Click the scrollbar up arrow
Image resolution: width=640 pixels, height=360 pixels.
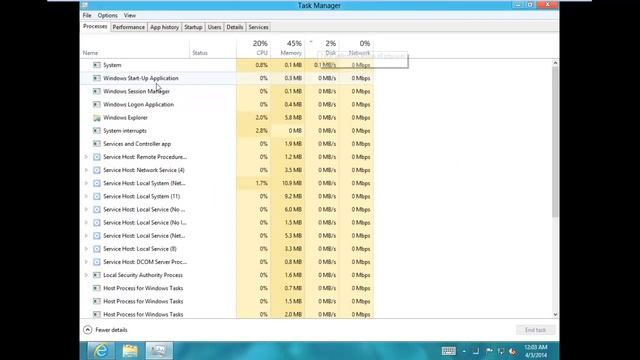click(x=555, y=63)
